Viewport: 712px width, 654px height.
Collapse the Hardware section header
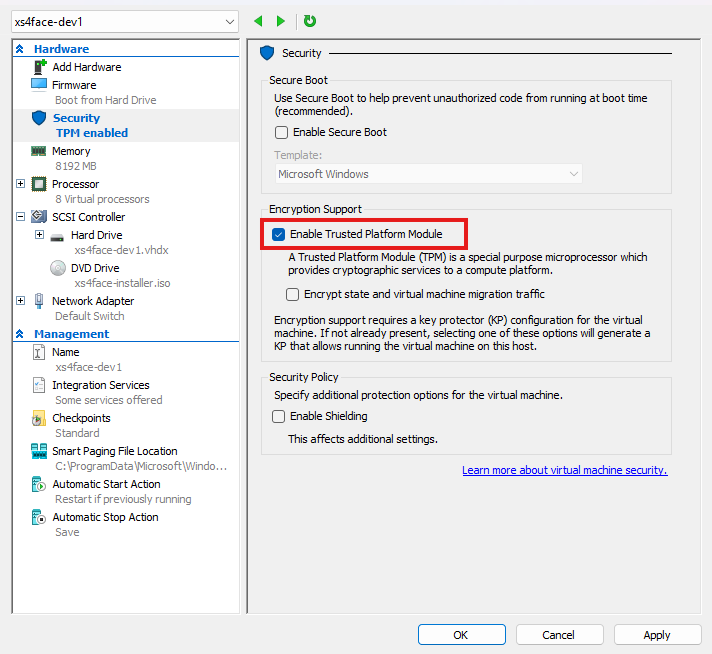tap(20, 49)
